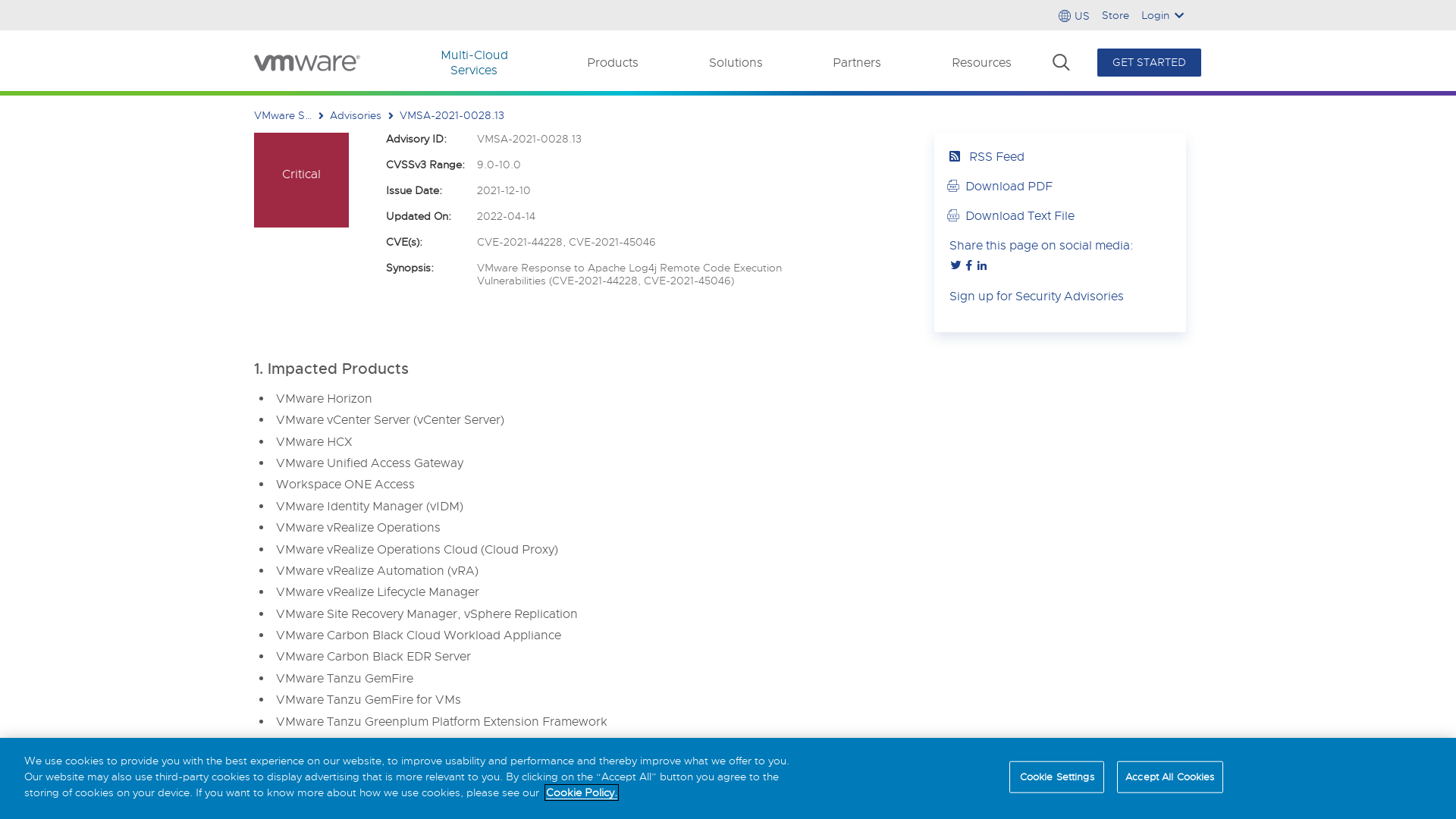
Task: Open the Products menu
Action: 613,62
